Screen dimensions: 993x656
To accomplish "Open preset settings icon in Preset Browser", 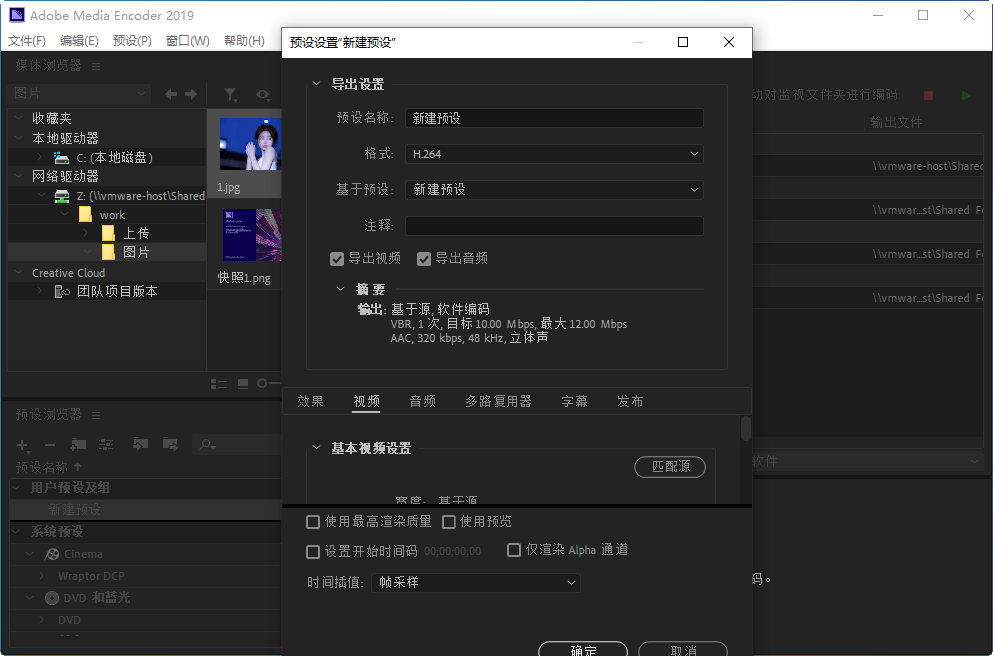I will [105, 445].
